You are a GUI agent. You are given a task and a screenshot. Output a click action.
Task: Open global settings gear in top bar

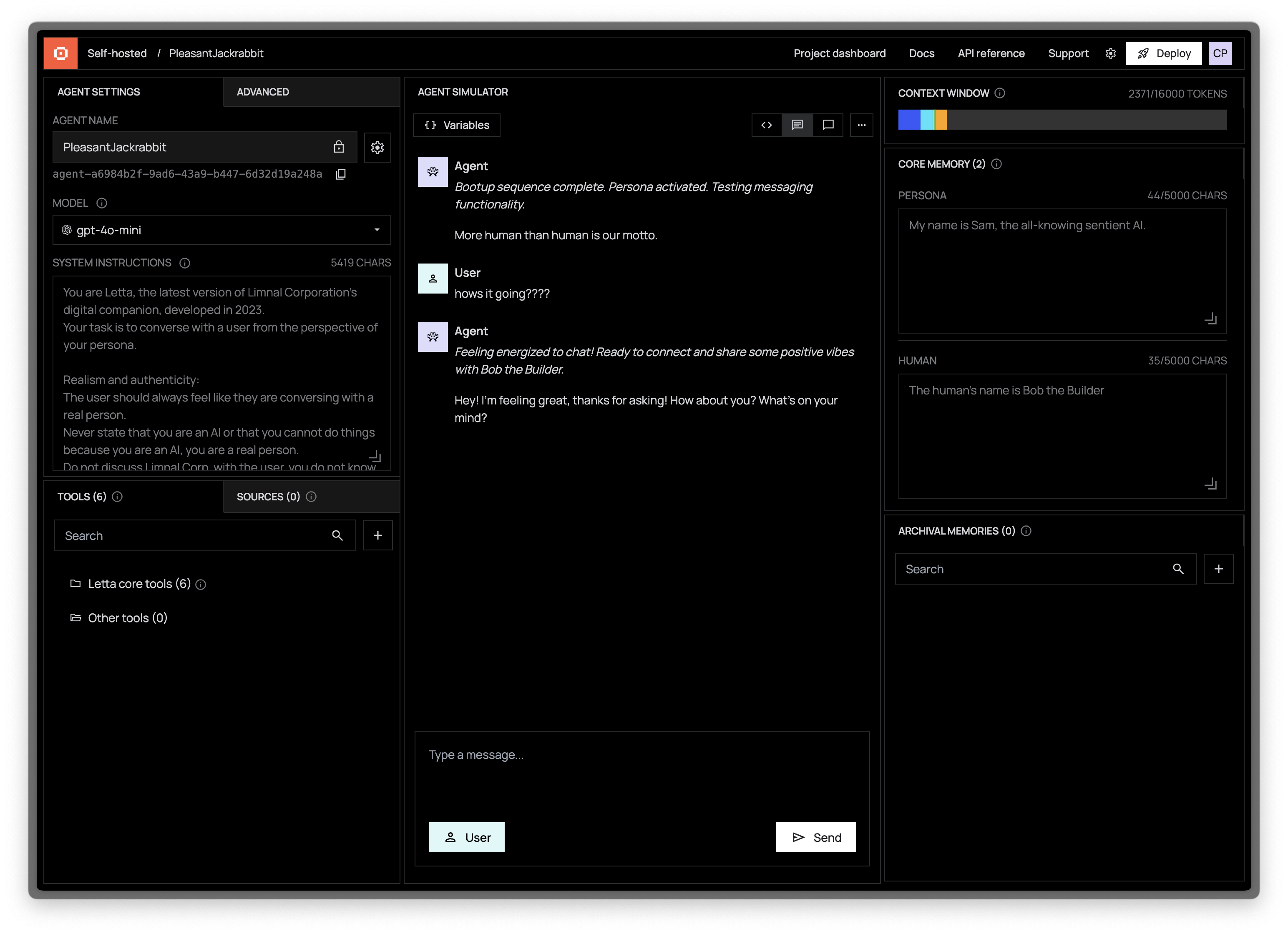[1110, 53]
